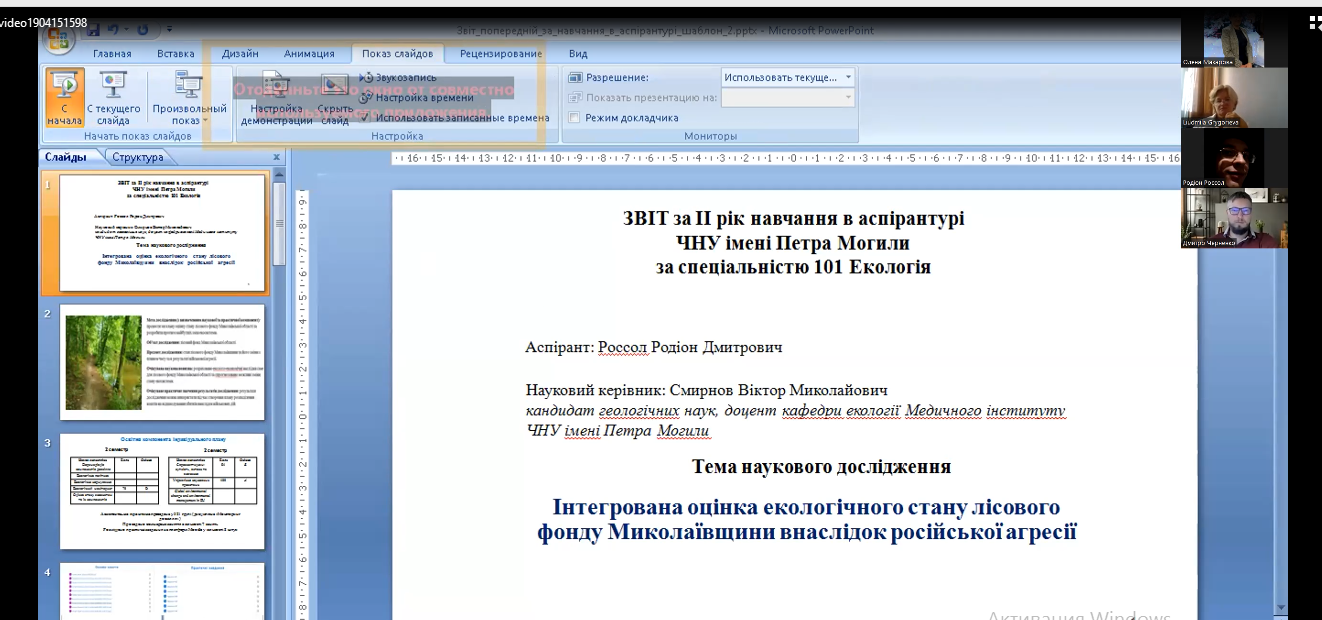Viewport: 1322px width, 620px height.
Task: Click the text Аспірант: Россол Родіон Дмитрович
Action: pos(654,347)
